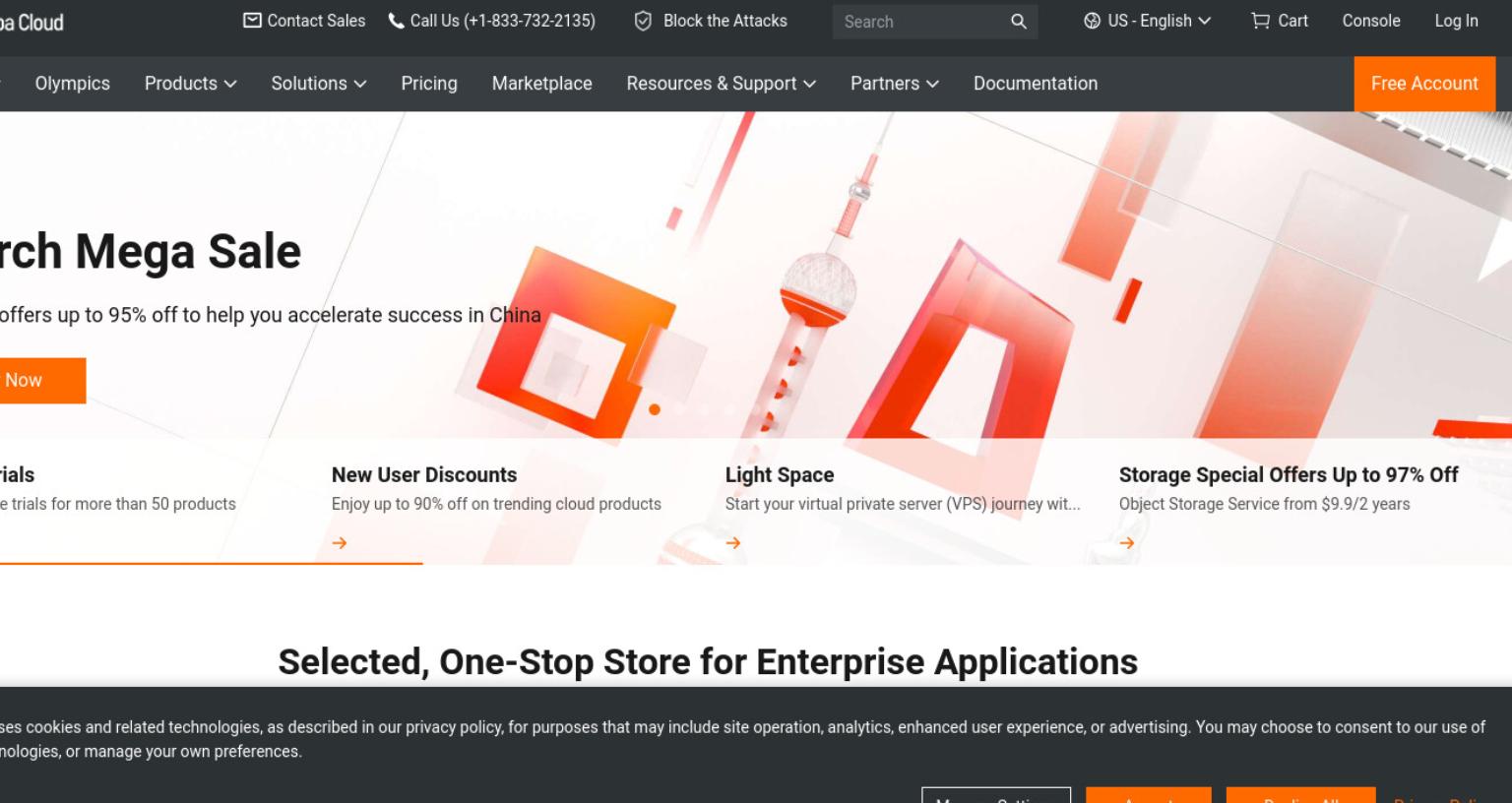The width and height of the screenshot is (1512, 803).
Task: Click the orange Now button in the banner
Action: [x=42, y=381]
